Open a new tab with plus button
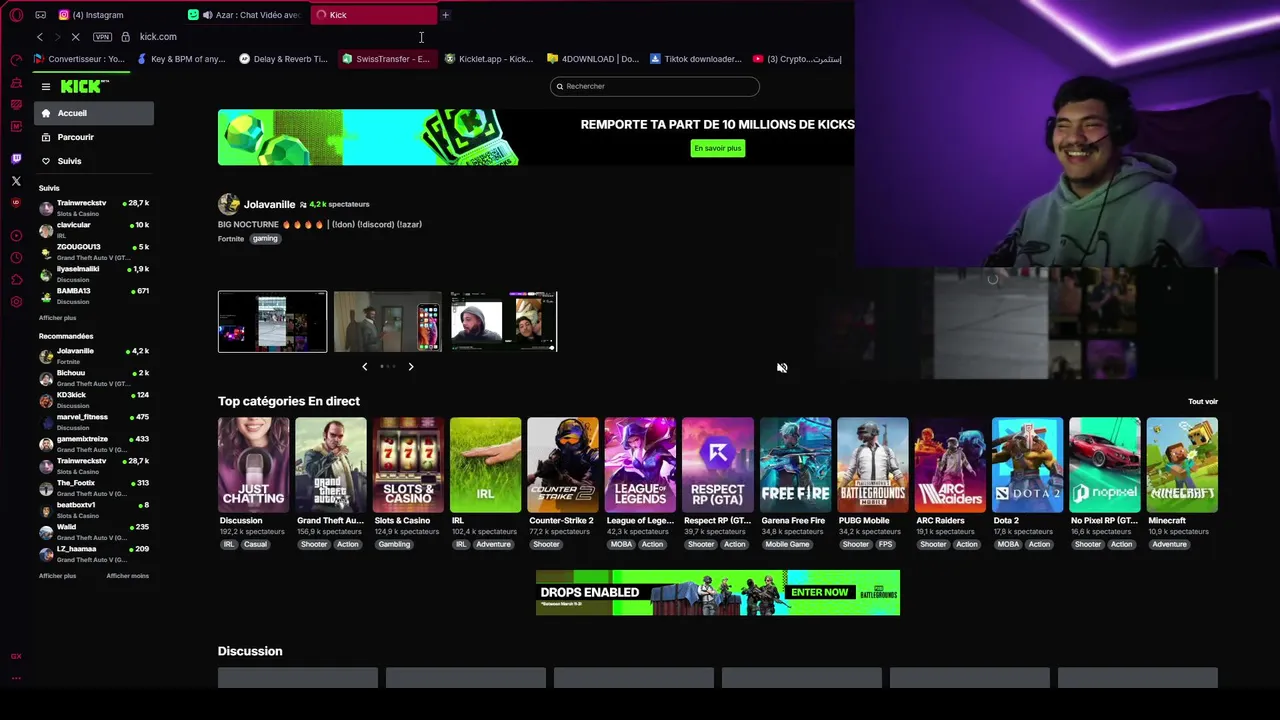This screenshot has width=1280, height=720. (445, 15)
